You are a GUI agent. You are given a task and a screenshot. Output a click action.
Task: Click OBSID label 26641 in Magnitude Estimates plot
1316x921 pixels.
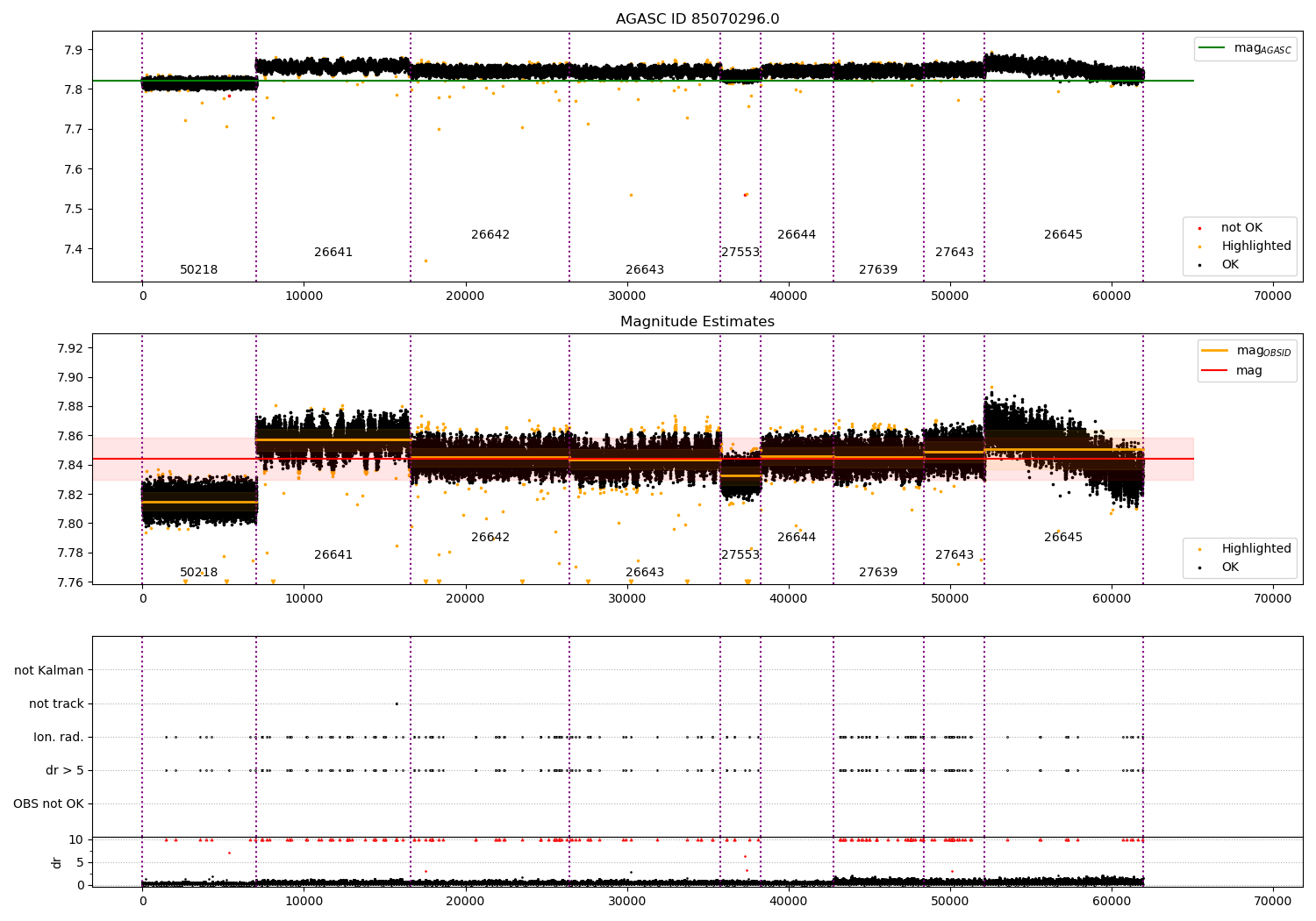tap(333, 555)
